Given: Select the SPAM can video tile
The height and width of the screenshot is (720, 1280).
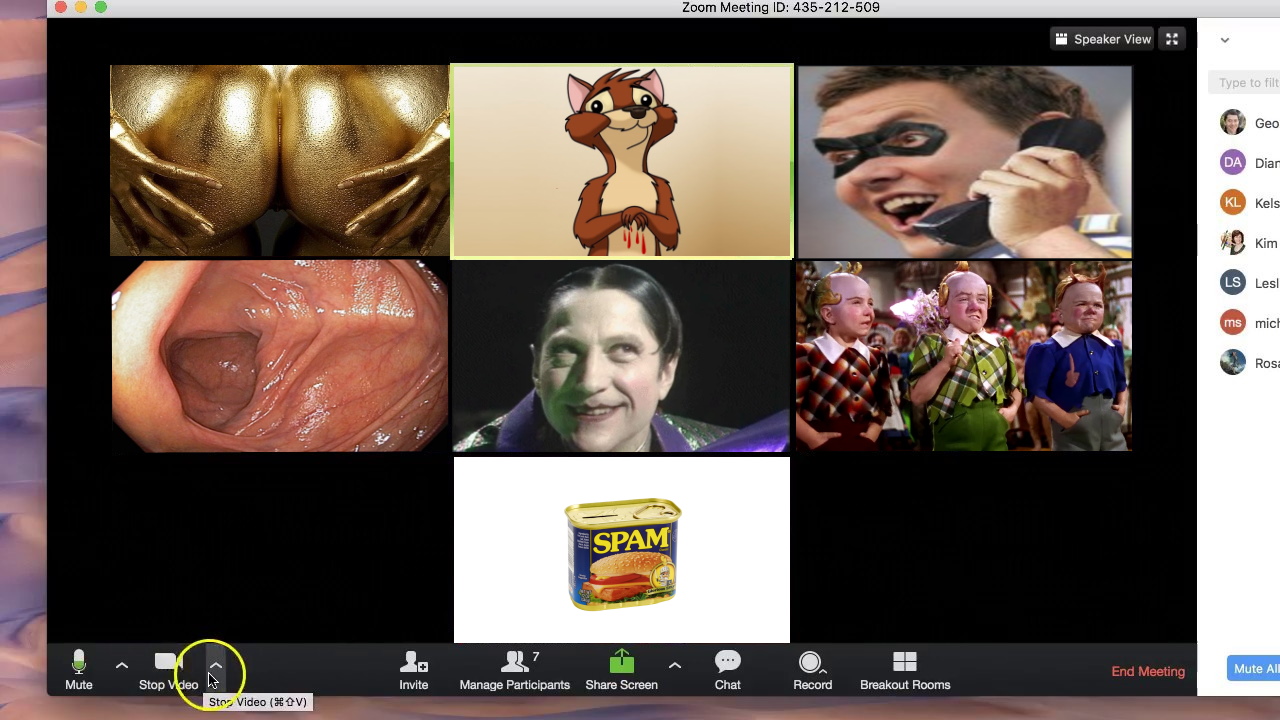Looking at the screenshot, I should pyautogui.click(x=621, y=550).
